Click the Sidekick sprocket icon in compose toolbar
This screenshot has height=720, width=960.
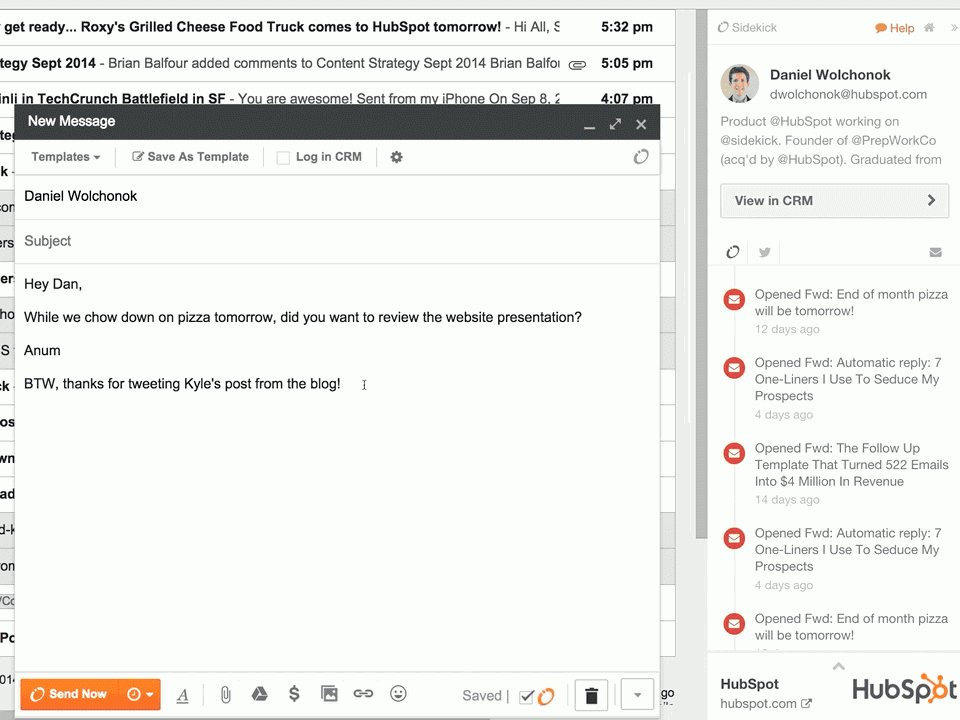pyautogui.click(x=640, y=157)
